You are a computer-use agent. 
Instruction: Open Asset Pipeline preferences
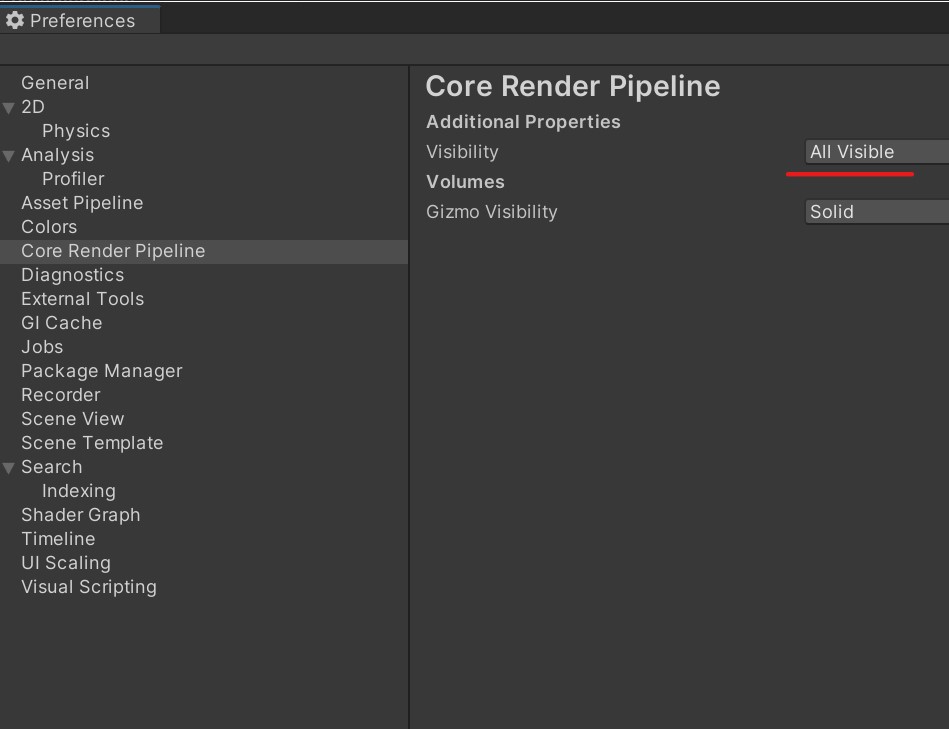tap(81, 202)
